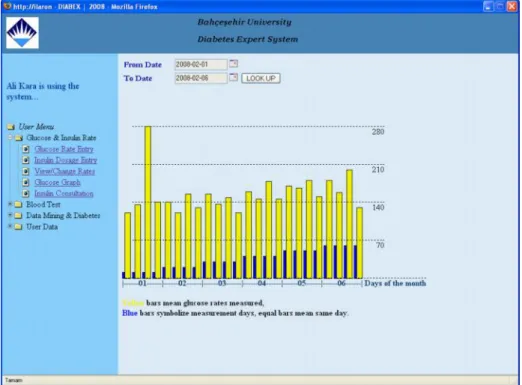Expand the Data Mining & Diabetes node
This screenshot has width=522, height=385.
(10, 215)
